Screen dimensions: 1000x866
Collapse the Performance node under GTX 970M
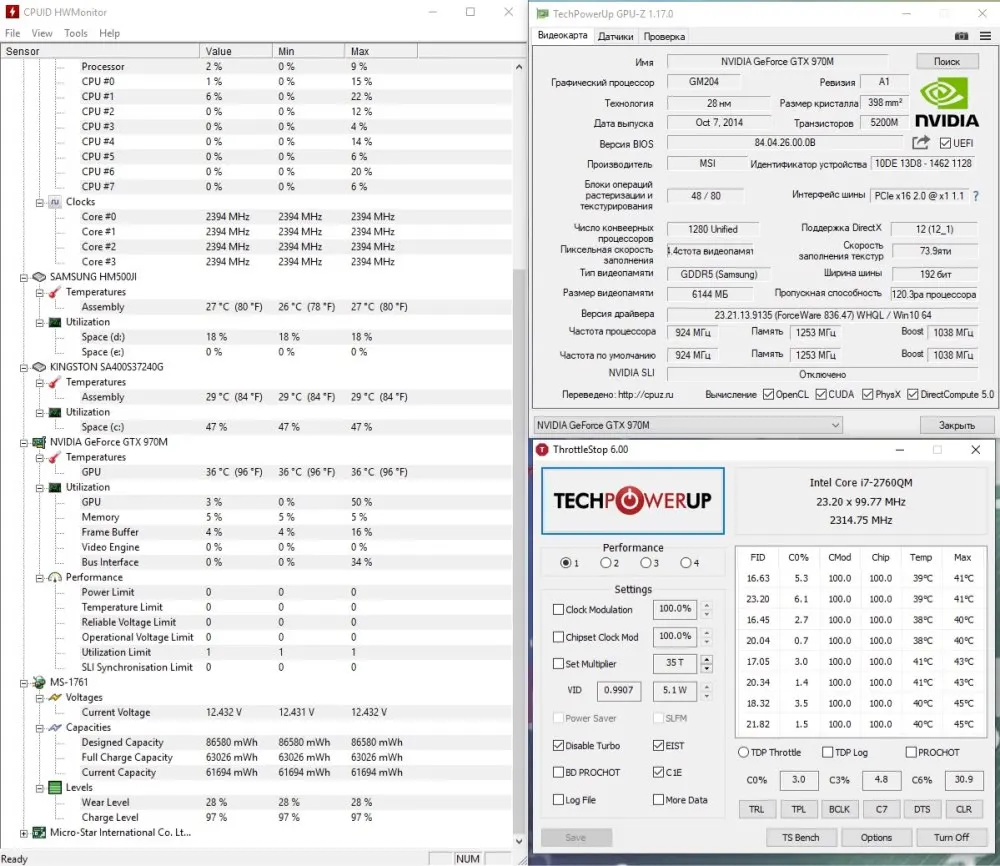(40, 578)
